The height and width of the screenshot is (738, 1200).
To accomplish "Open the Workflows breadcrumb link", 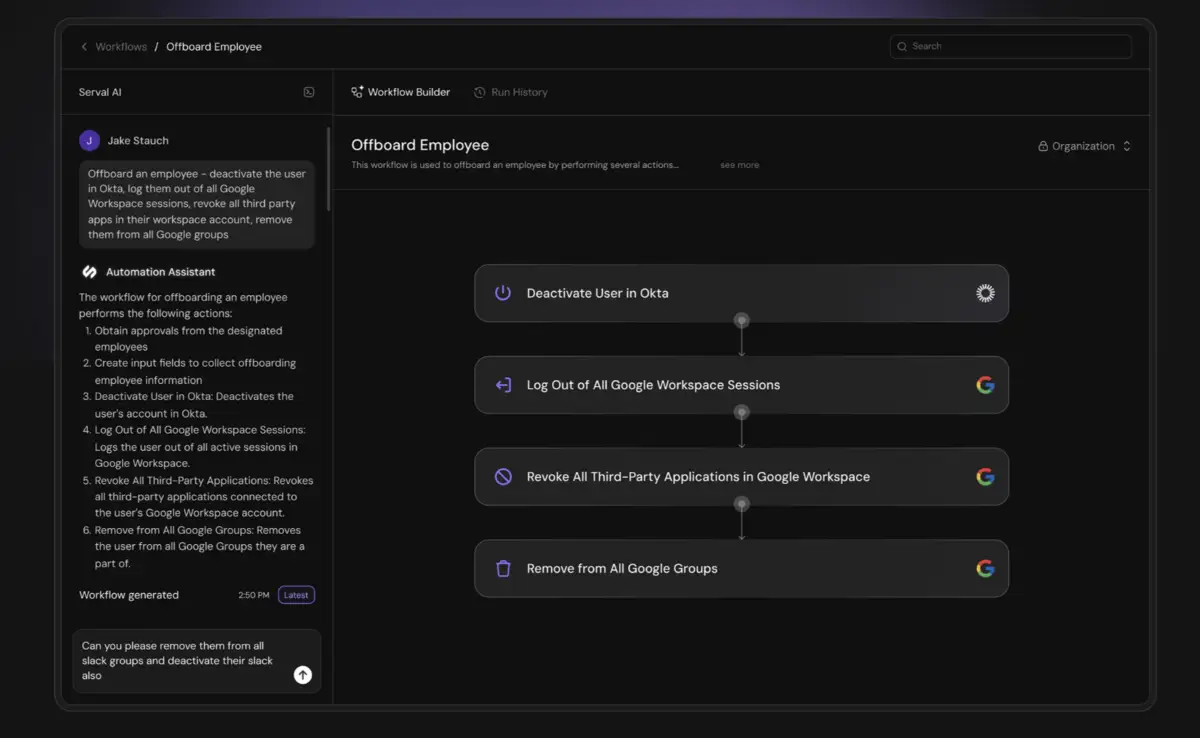I will 121,47.
